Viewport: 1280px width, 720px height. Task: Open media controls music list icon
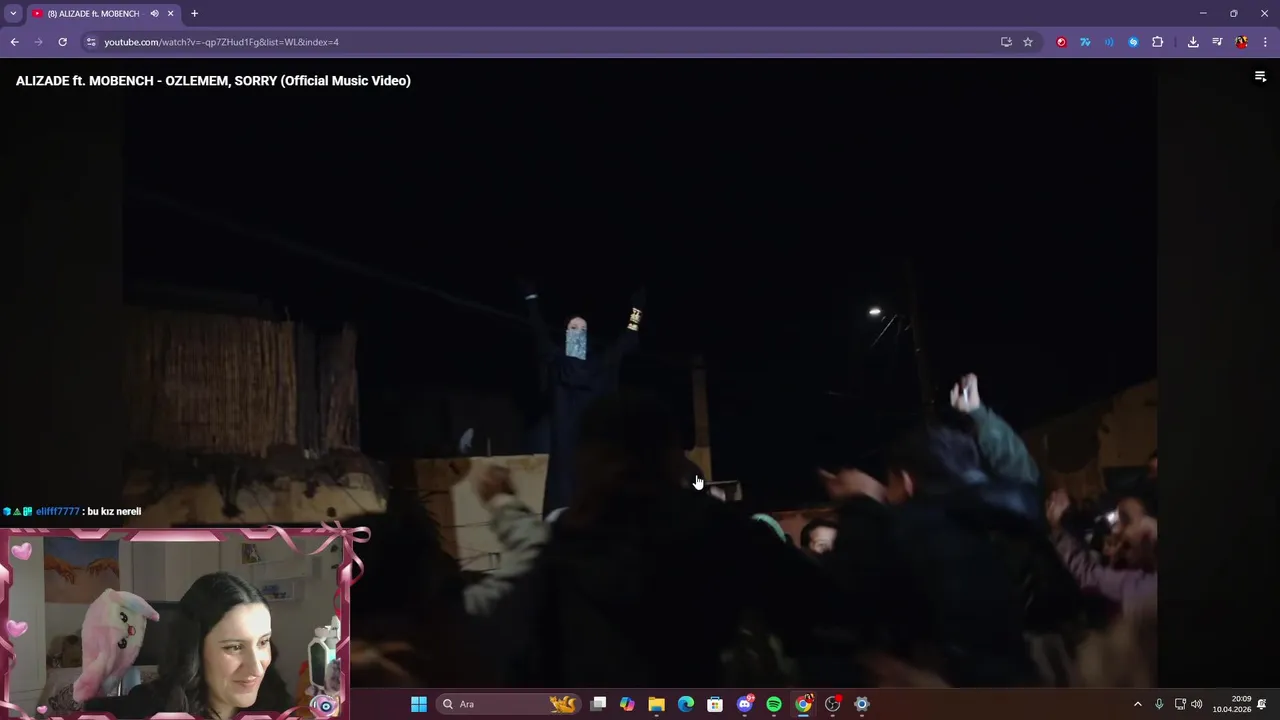1217,42
